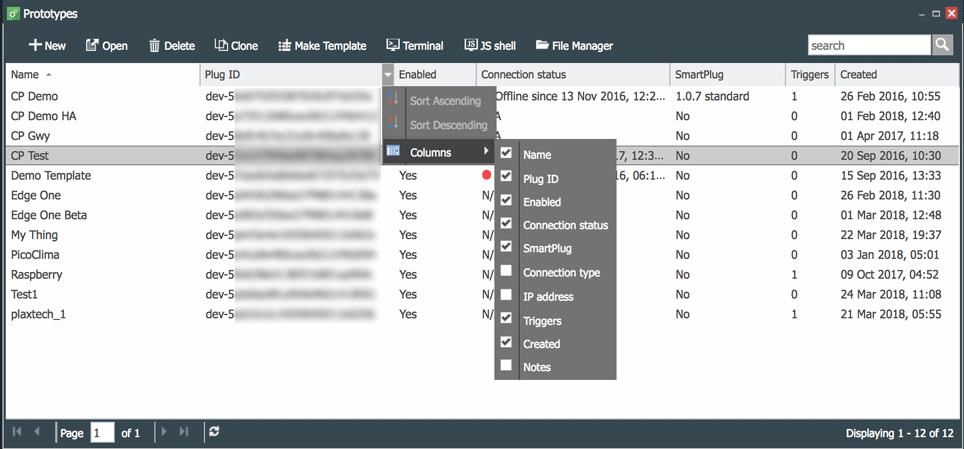Viewport: 964px width, 449px height.
Task: Select the Edge One Beta row
Action: 481,215
